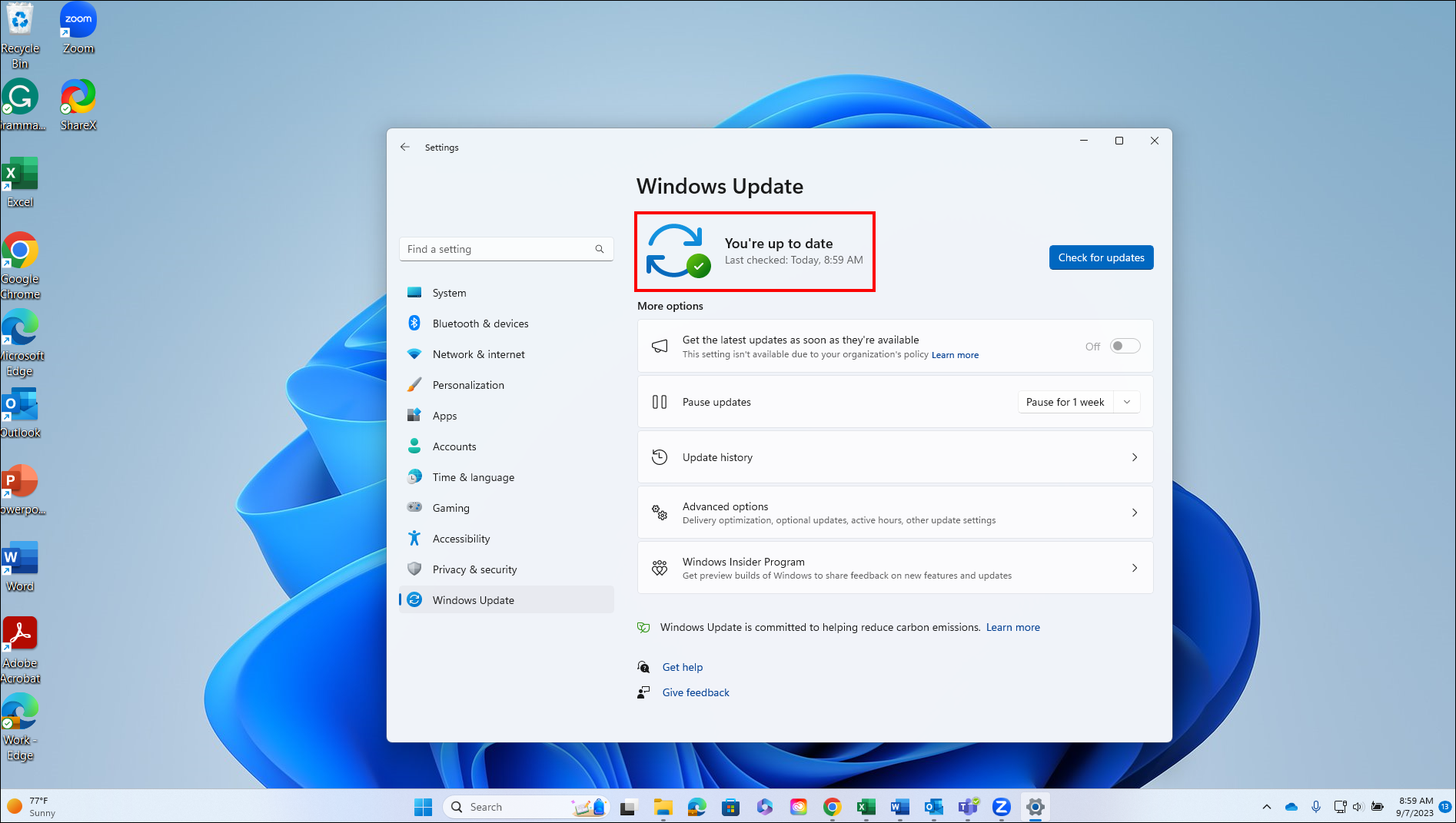This screenshot has width=1456, height=823.
Task: Switch to Privacy & security section
Action: click(x=474, y=569)
